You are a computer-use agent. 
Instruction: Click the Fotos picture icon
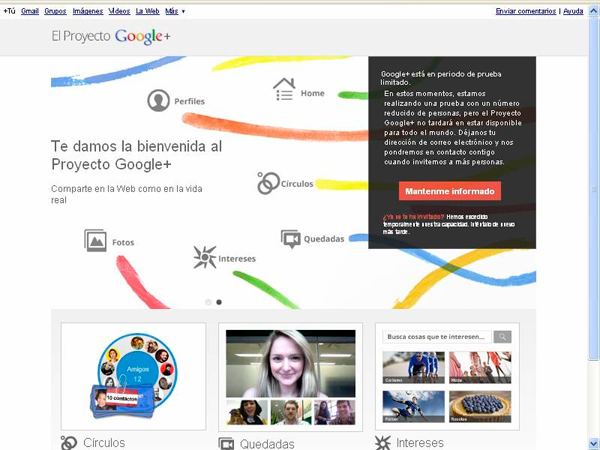click(x=95, y=240)
